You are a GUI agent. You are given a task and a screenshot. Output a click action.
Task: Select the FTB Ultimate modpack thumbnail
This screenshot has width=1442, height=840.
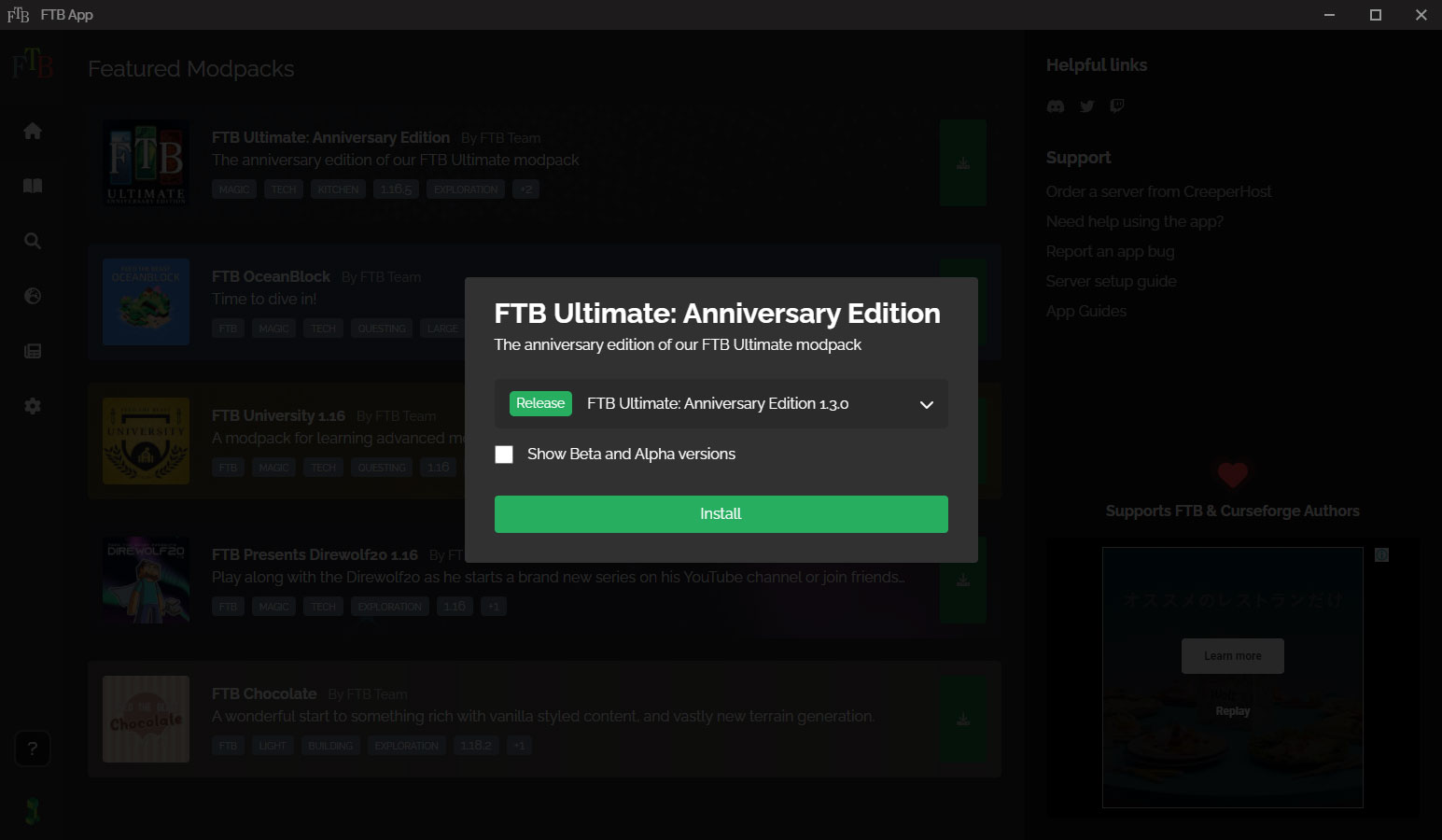pos(146,163)
